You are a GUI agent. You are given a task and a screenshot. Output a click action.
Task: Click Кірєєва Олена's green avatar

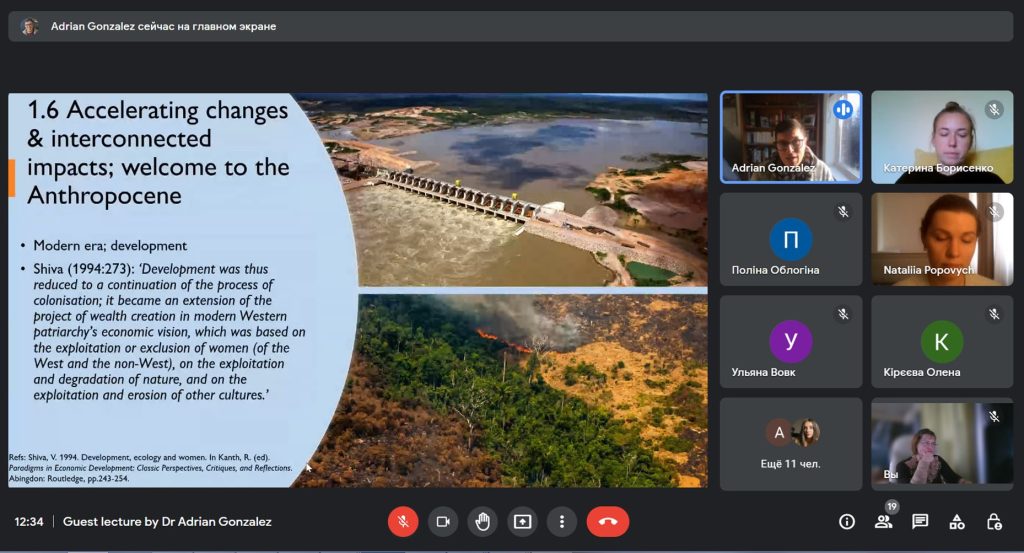(941, 342)
